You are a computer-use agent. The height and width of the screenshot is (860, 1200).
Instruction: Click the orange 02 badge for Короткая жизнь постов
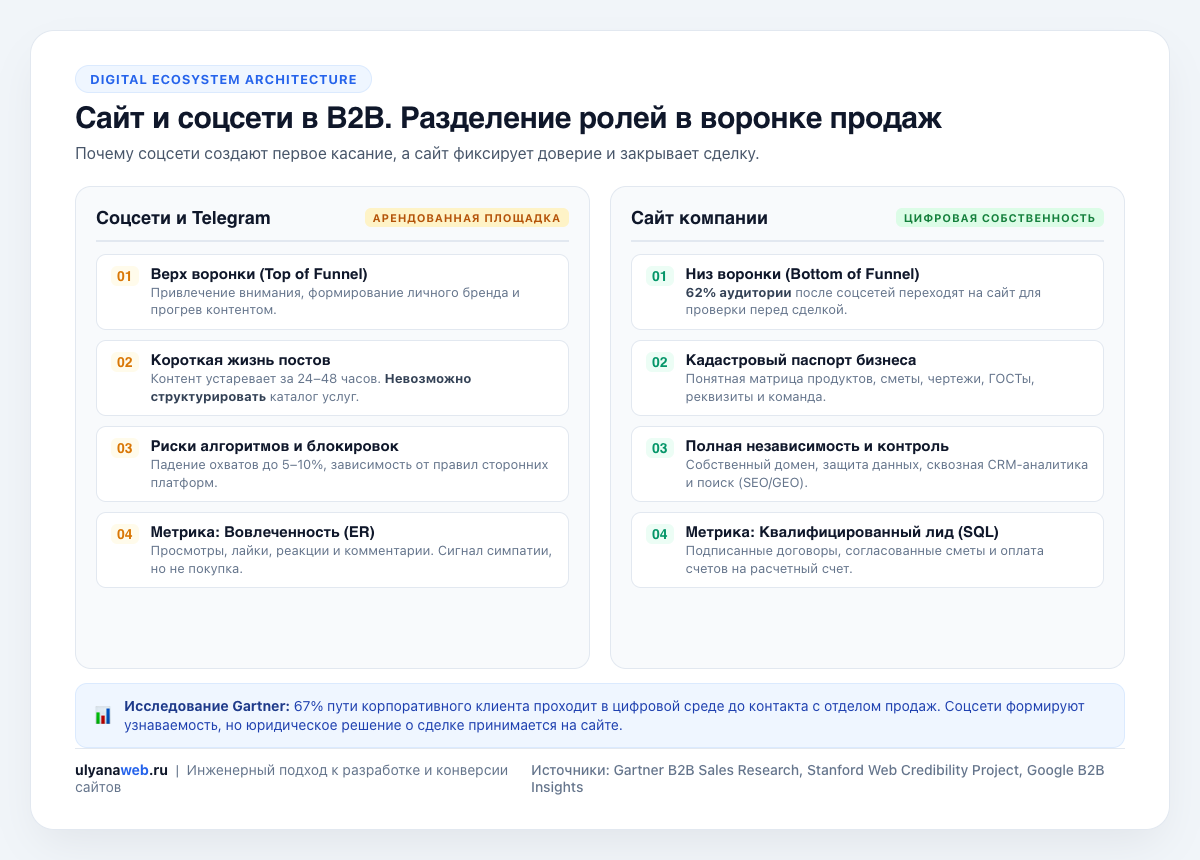(124, 362)
